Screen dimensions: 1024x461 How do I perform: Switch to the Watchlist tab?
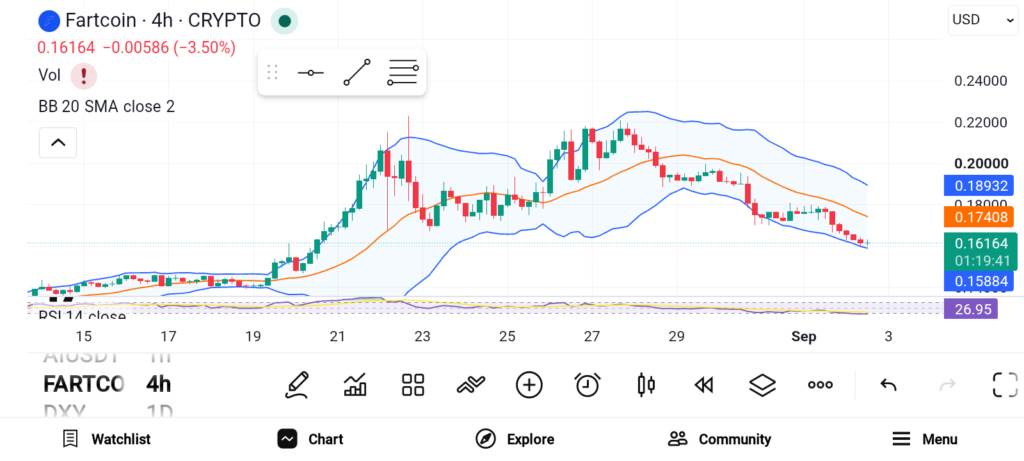click(x=106, y=439)
